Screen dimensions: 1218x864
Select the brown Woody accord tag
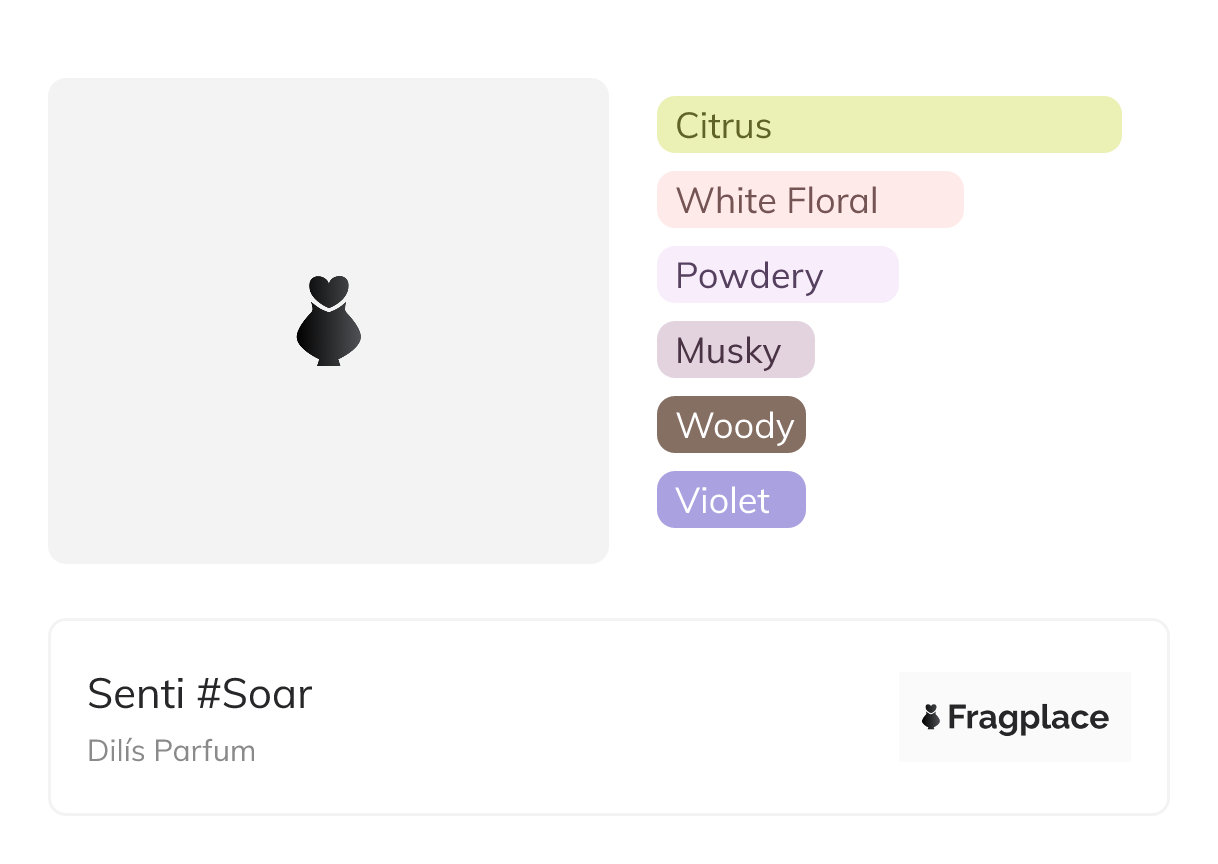[731, 425]
